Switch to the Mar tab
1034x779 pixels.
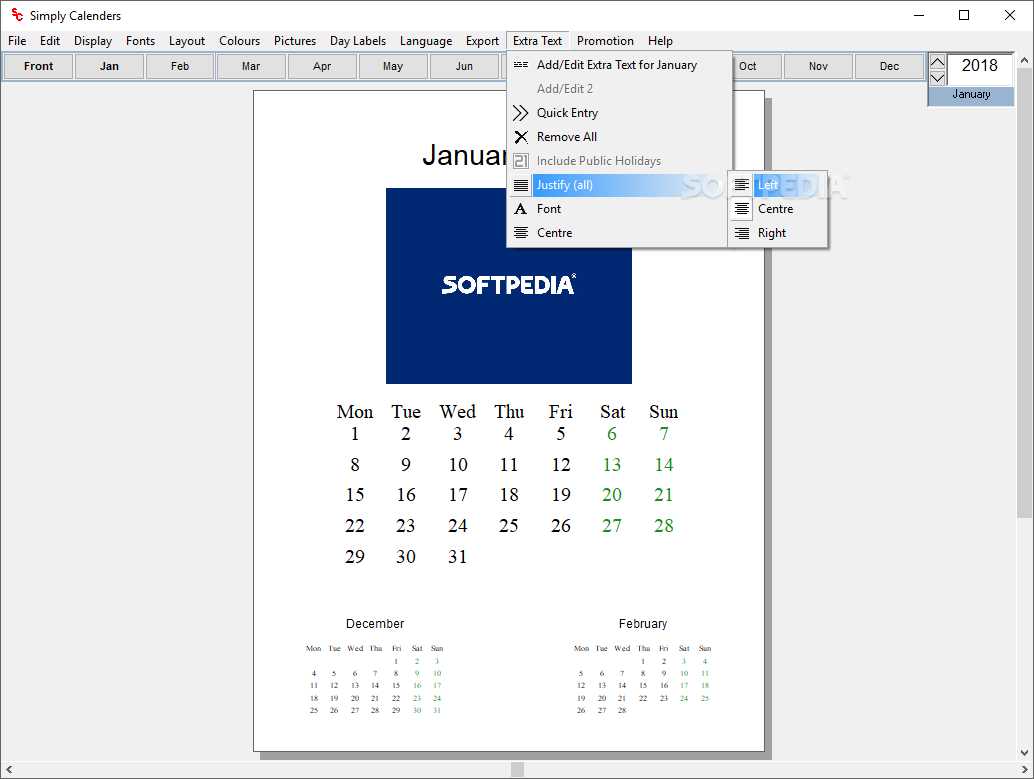click(251, 66)
